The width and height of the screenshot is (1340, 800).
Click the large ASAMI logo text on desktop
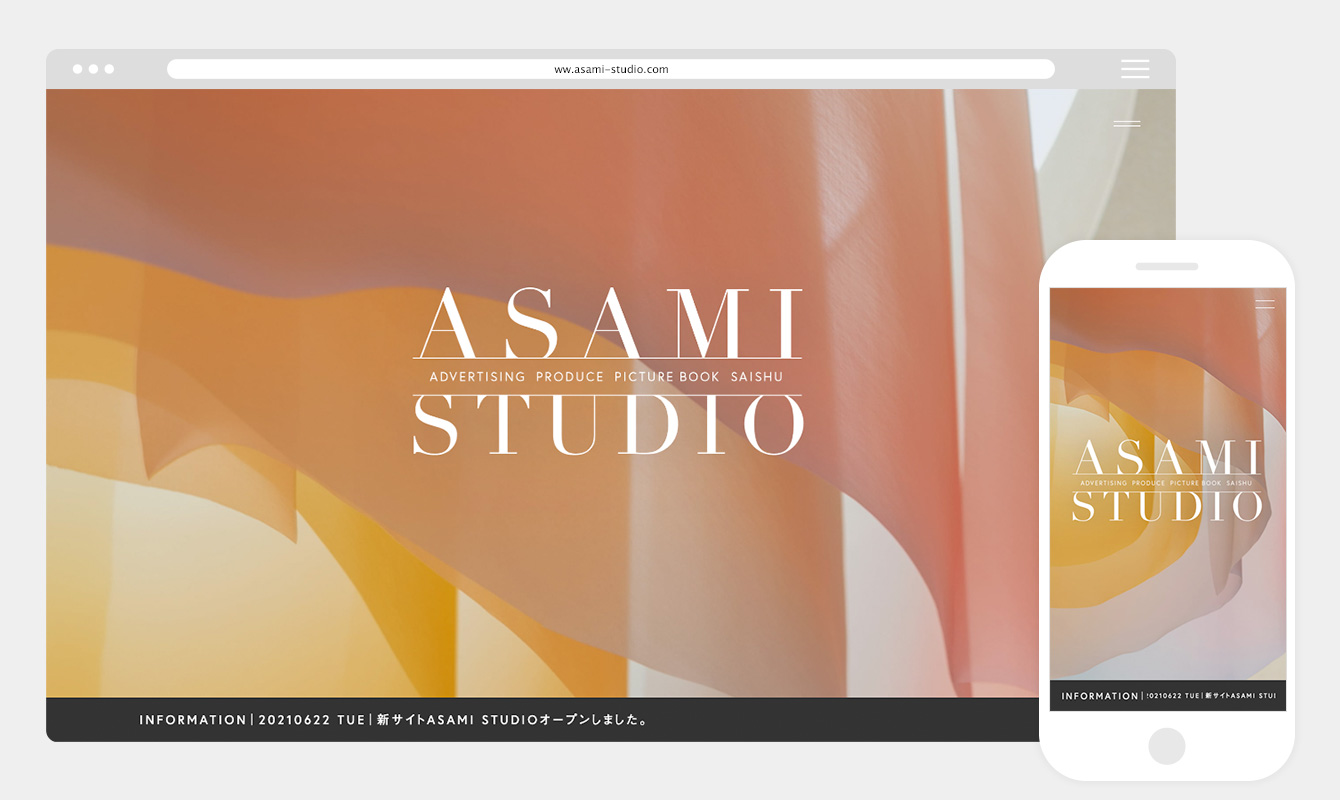pos(607,323)
